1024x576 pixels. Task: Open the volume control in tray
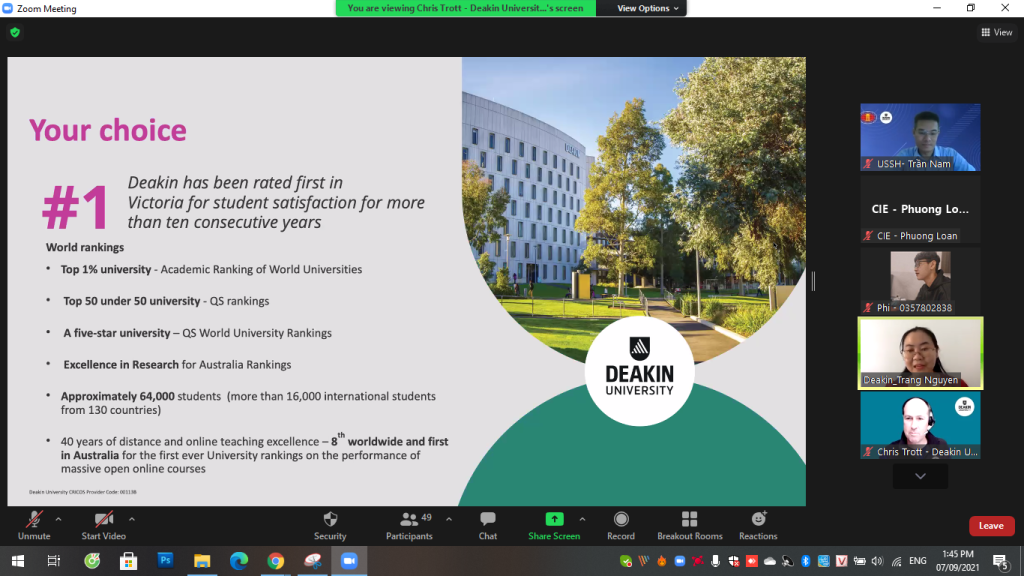877,561
